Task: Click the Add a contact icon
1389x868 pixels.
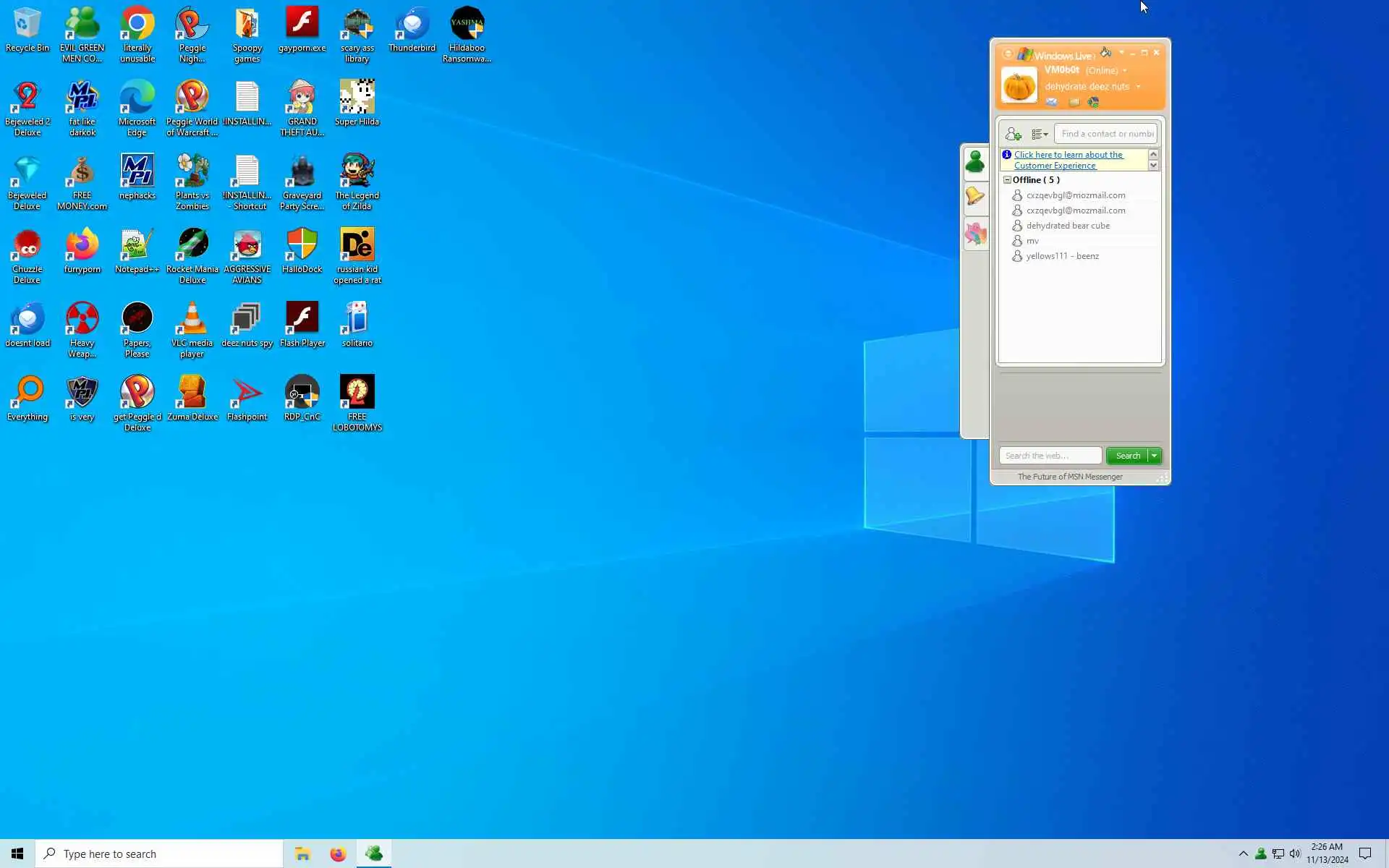Action: (x=1013, y=134)
